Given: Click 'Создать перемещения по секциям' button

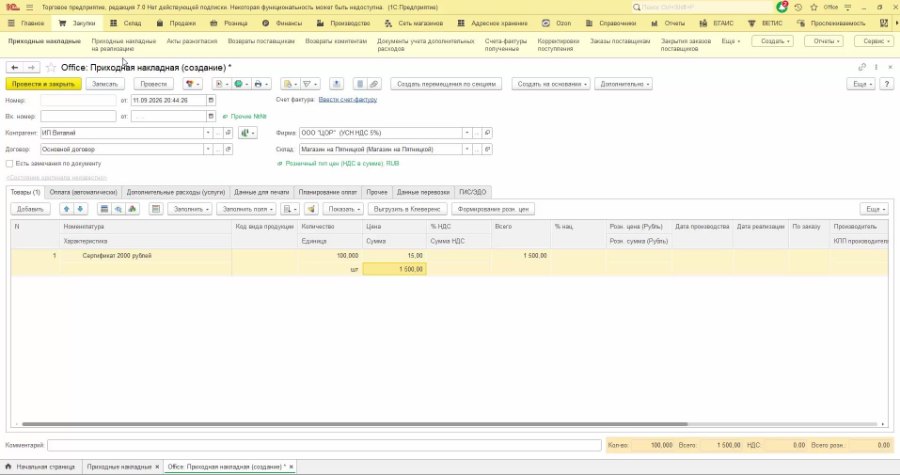Looking at the screenshot, I should tap(446, 84).
